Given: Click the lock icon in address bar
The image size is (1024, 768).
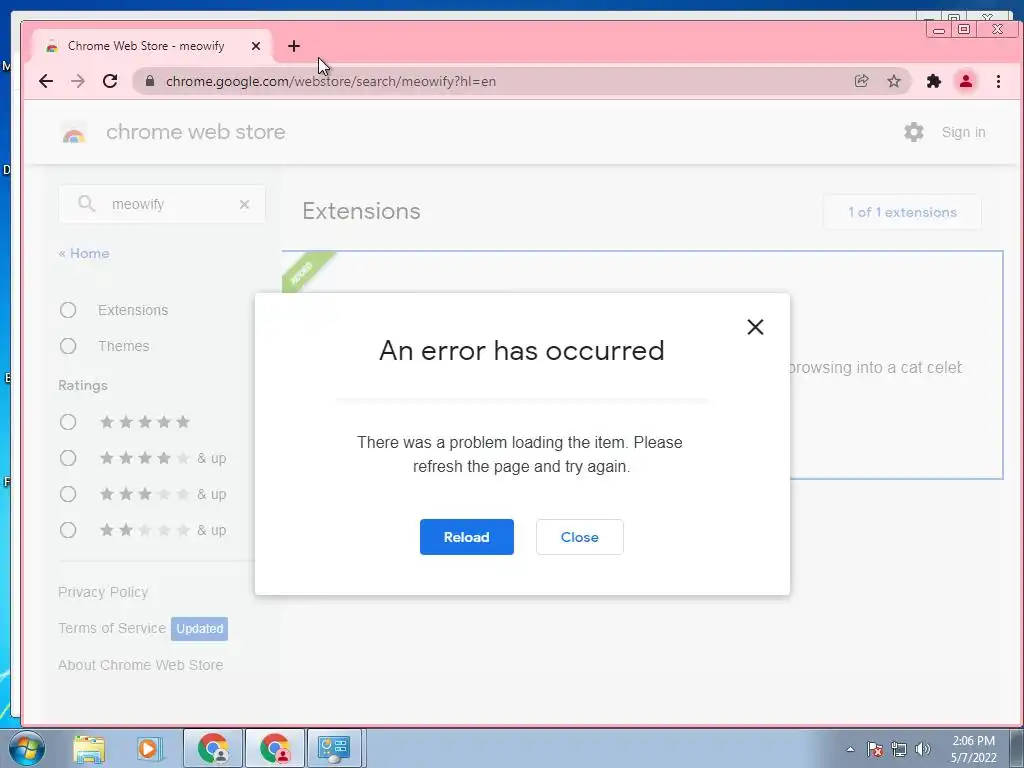Looking at the screenshot, I should (x=150, y=81).
